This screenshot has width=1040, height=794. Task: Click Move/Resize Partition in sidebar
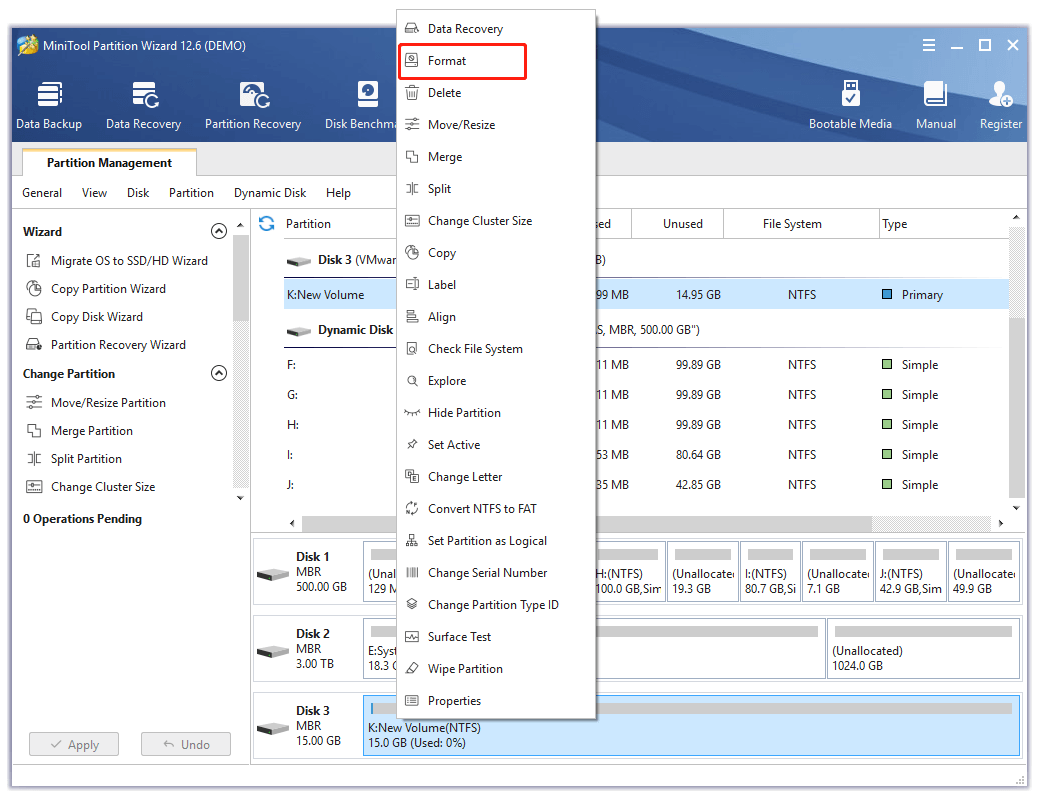(96, 403)
